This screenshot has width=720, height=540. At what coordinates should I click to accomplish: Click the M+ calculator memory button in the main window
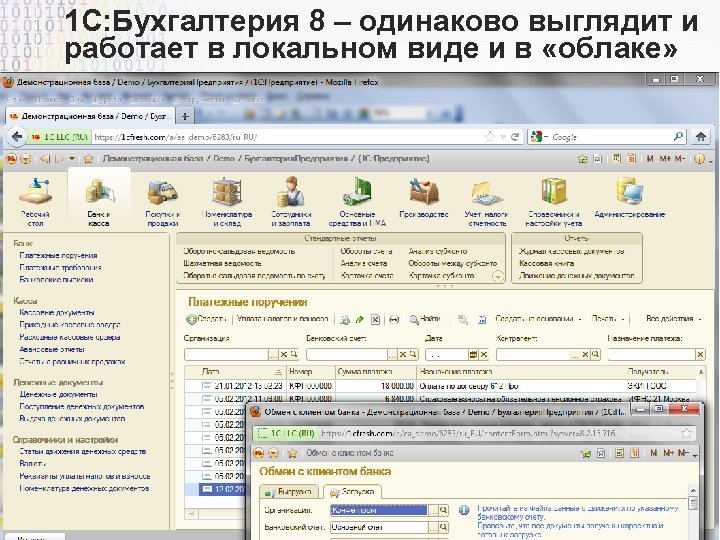pos(665,159)
